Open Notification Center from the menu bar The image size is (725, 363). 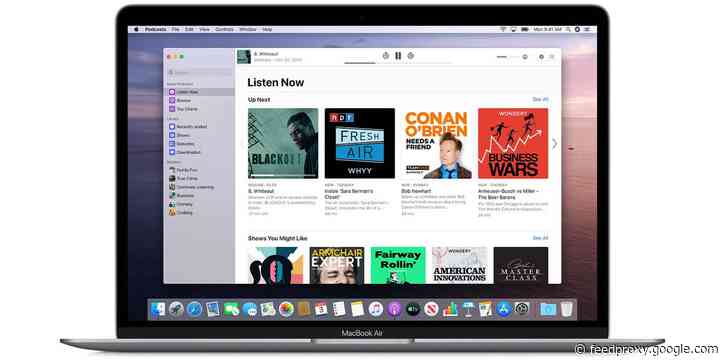(x=587, y=29)
